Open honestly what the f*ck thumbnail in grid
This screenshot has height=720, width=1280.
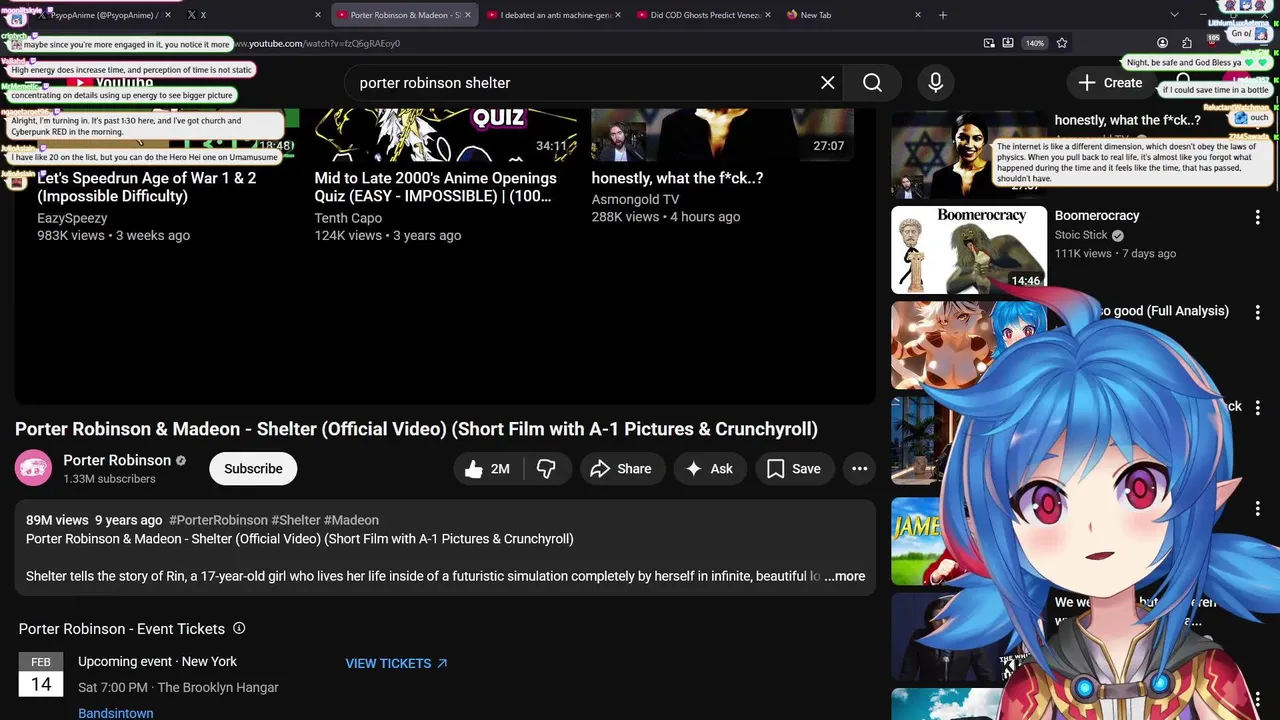click(x=722, y=135)
